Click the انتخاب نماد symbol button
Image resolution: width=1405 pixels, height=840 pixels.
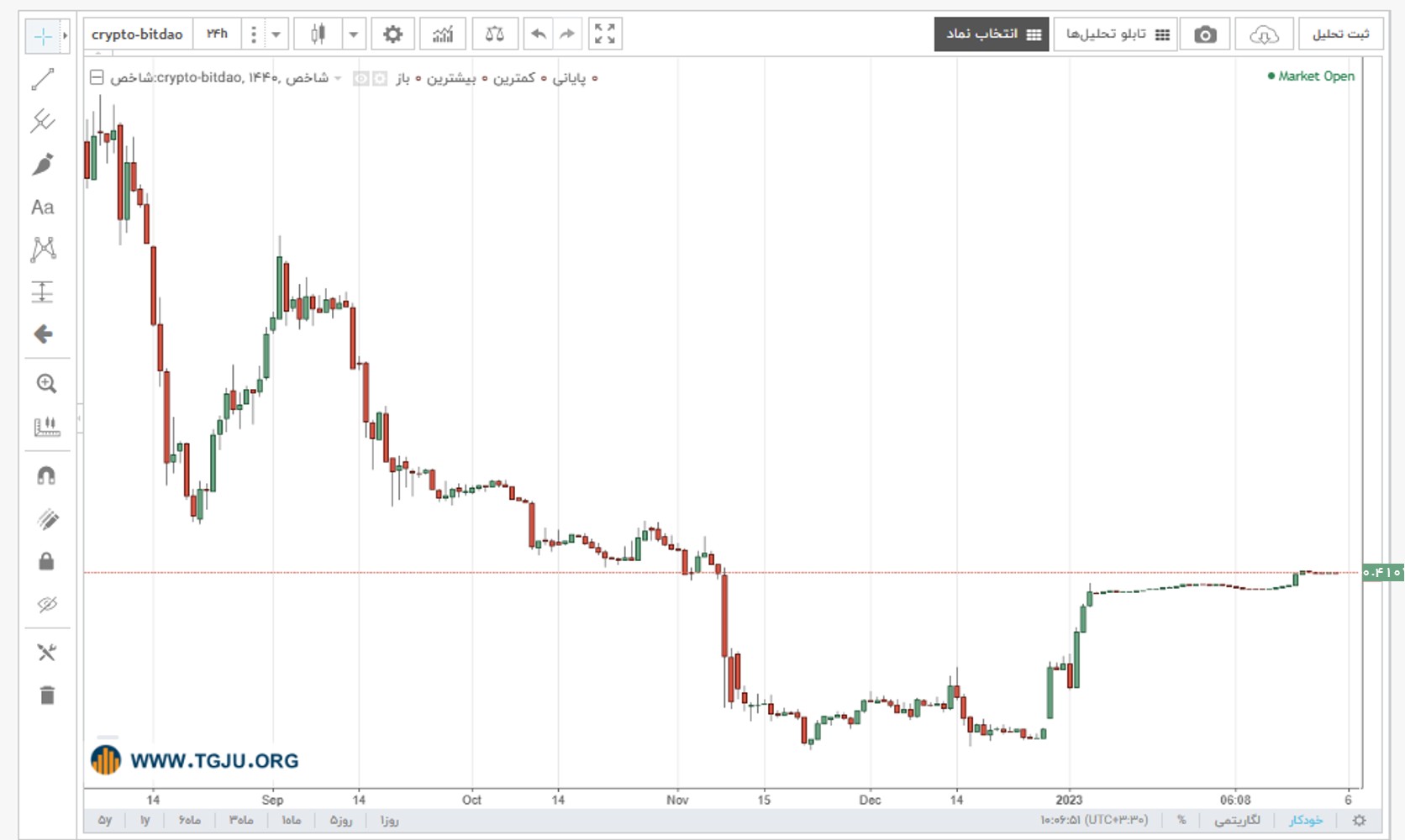pyautogui.click(x=992, y=34)
